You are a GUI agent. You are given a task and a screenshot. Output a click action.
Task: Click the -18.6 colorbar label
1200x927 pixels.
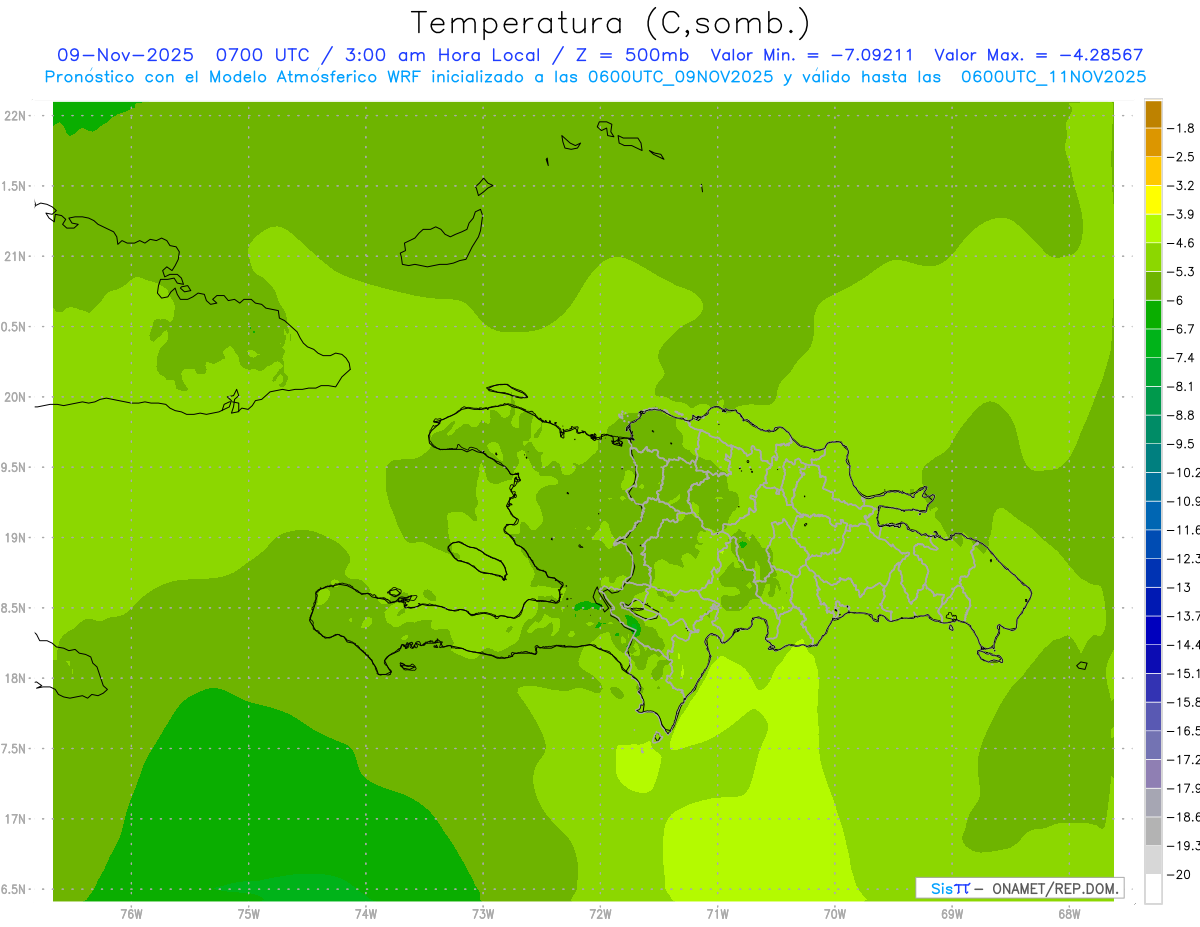click(x=1184, y=817)
